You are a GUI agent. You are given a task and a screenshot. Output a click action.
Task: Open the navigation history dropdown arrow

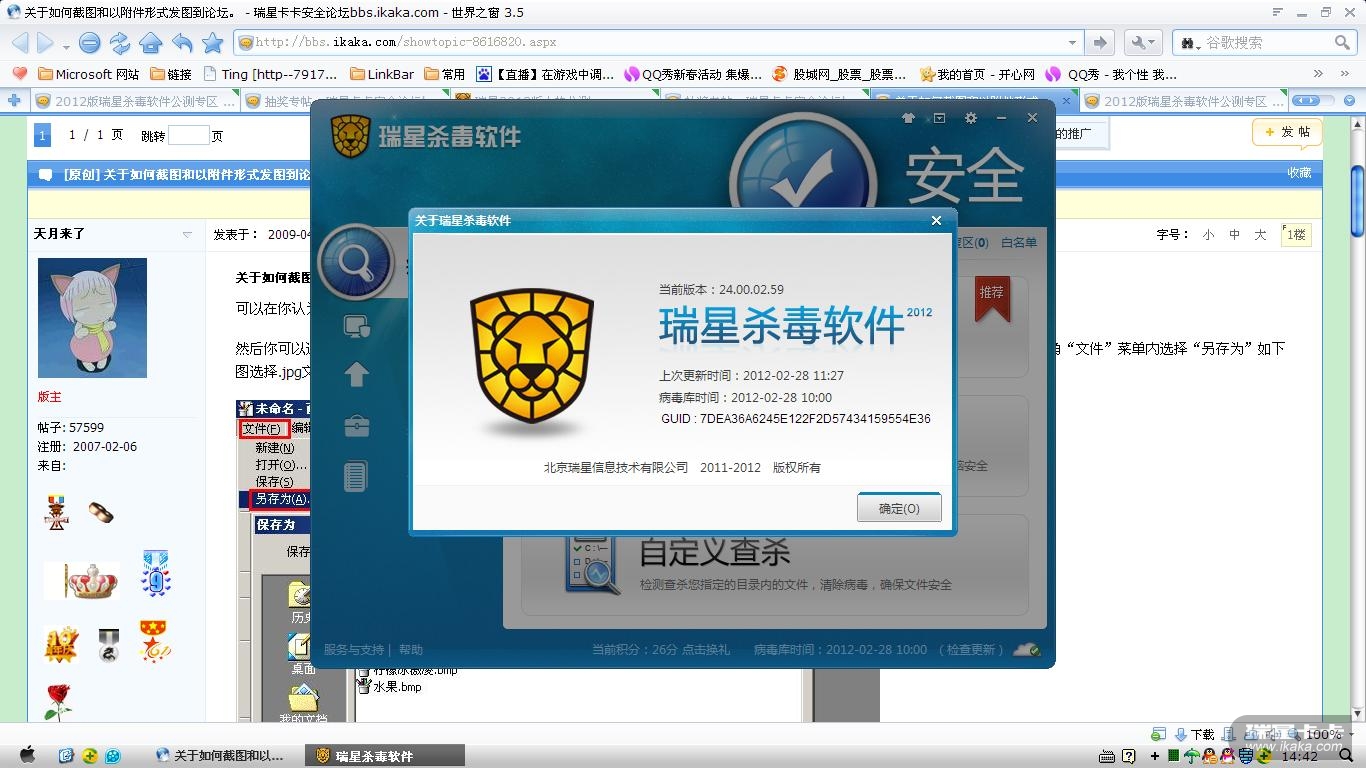coord(66,45)
